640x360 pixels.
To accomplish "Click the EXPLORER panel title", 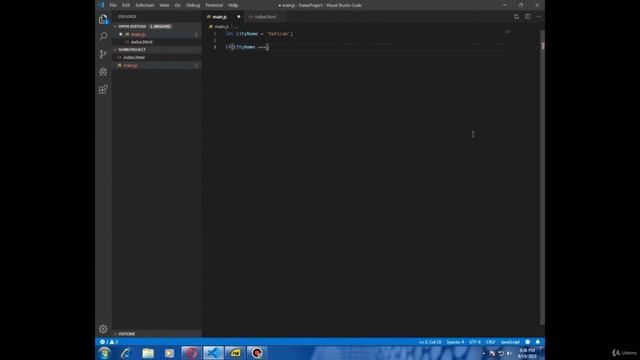I will tap(127, 17).
